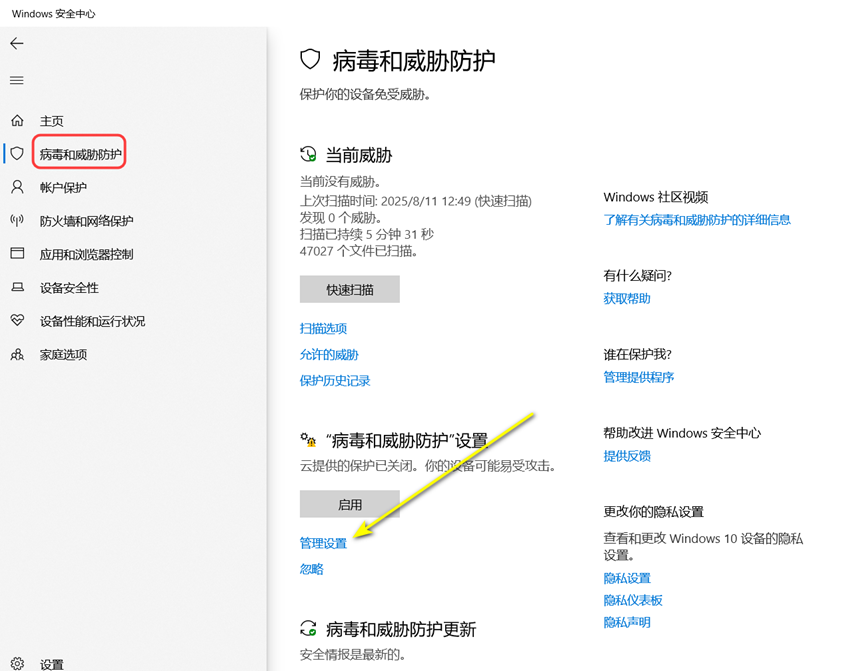Open 应用和浏览器控制

coord(87,254)
